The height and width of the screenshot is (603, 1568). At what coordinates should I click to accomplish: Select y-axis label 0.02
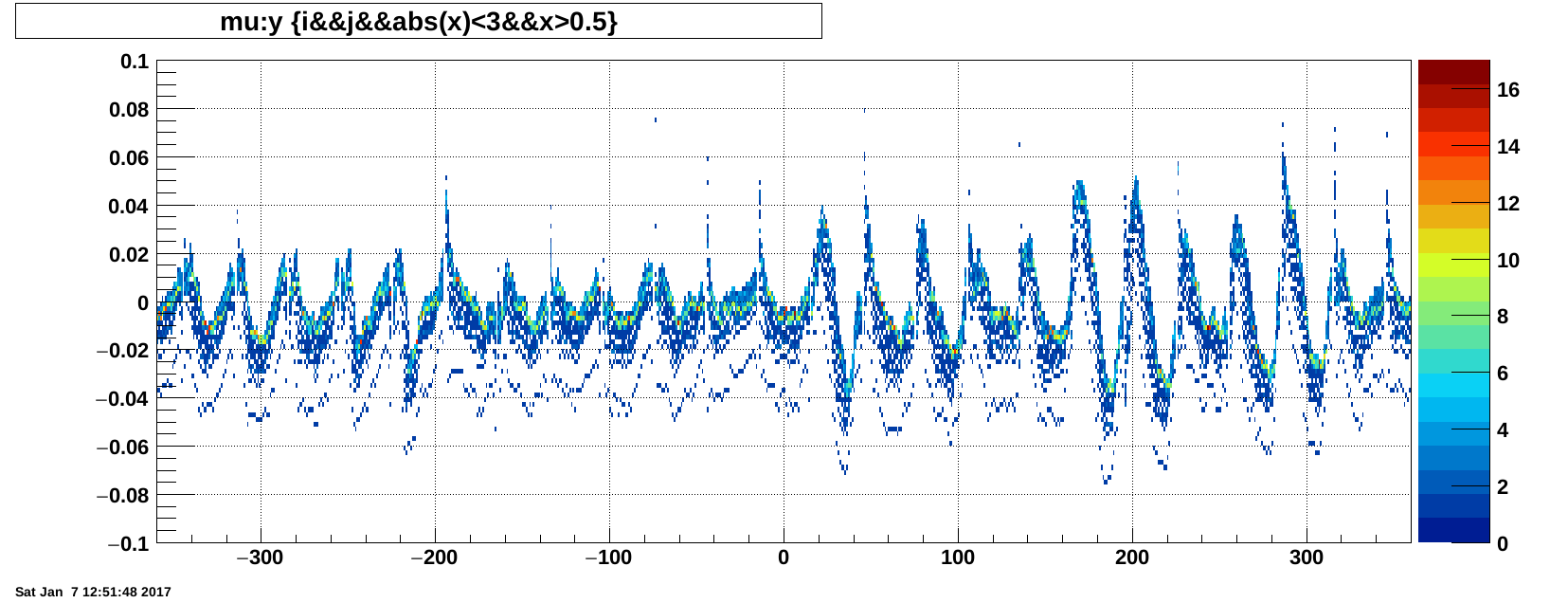tap(129, 255)
